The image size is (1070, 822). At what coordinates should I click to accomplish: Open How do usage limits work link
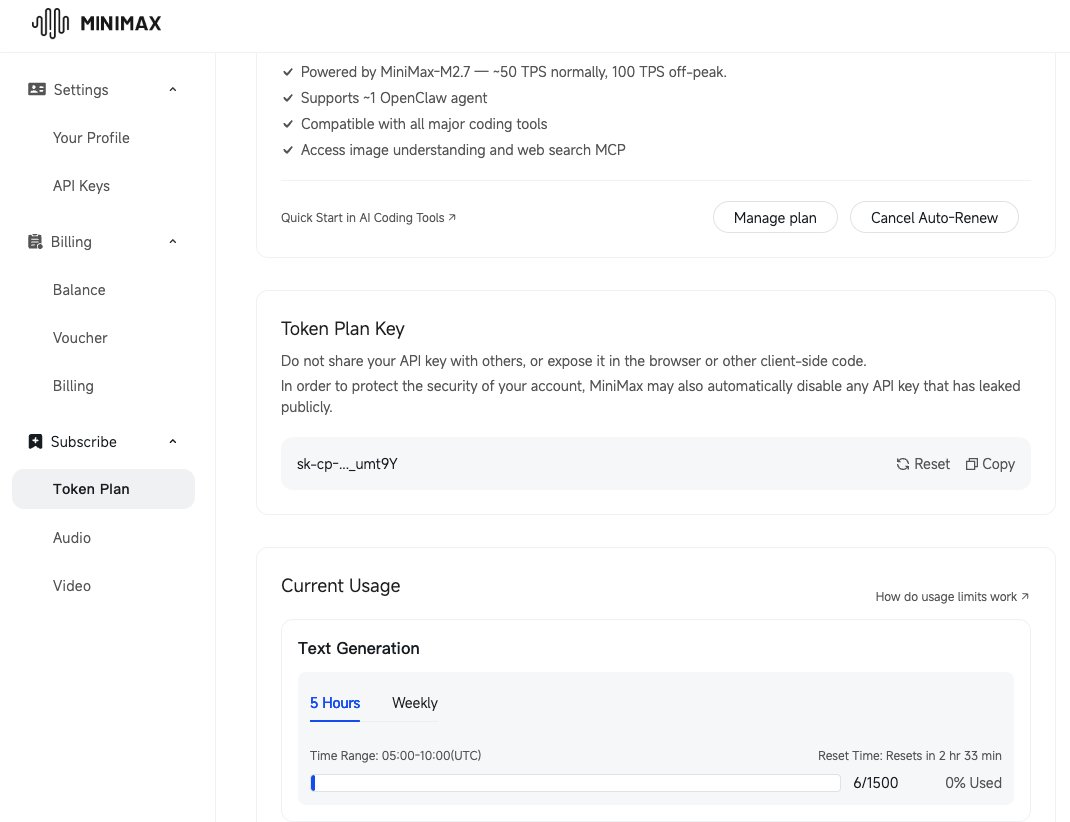click(x=952, y=597)
